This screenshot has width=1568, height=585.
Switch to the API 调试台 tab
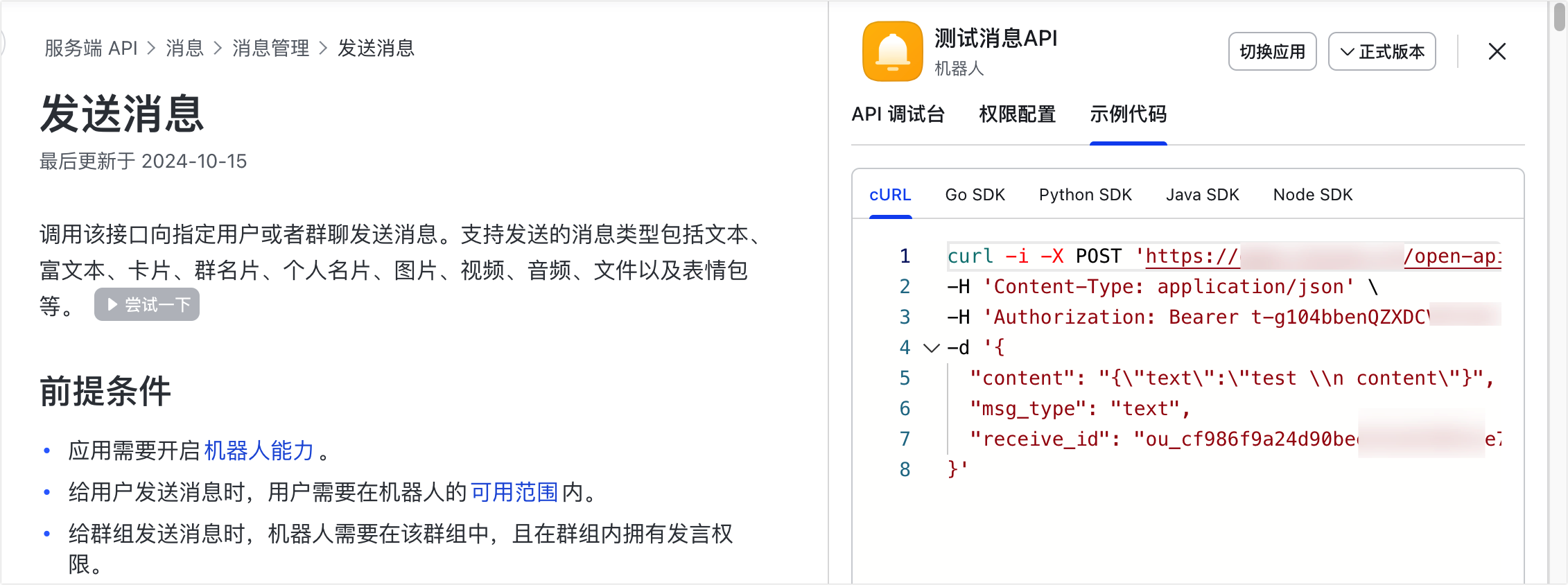tap(898, 114)
